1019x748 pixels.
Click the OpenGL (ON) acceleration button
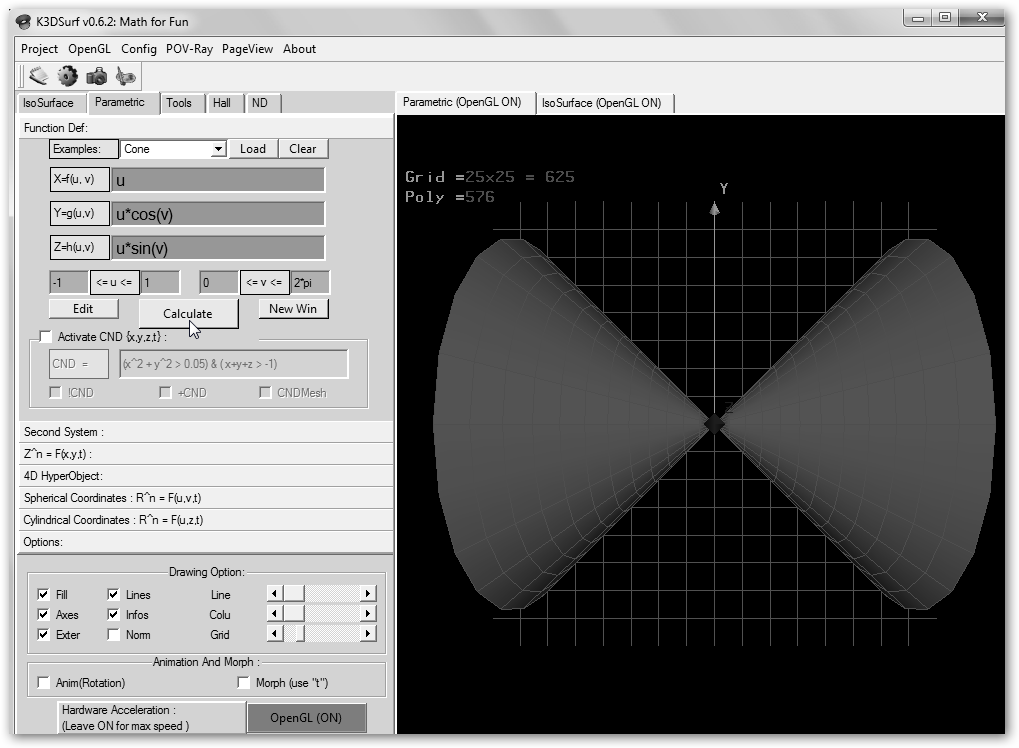(306, 717)
